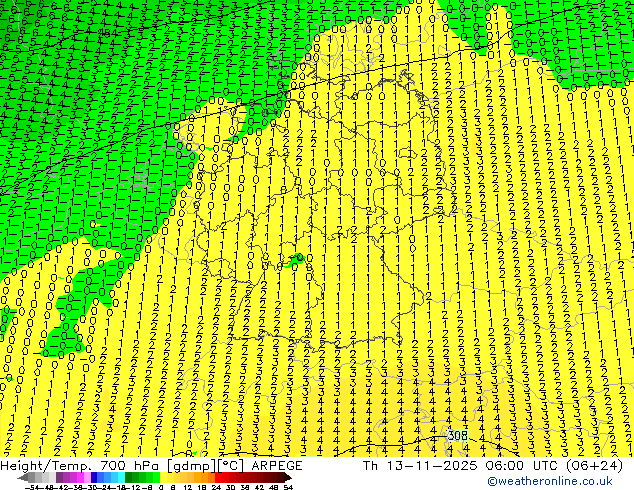Image resolution: width=634 pixels, height=490 pixels.
Task: Open the weatheronline.co.uk copyright link
Action: coord(550,481)
